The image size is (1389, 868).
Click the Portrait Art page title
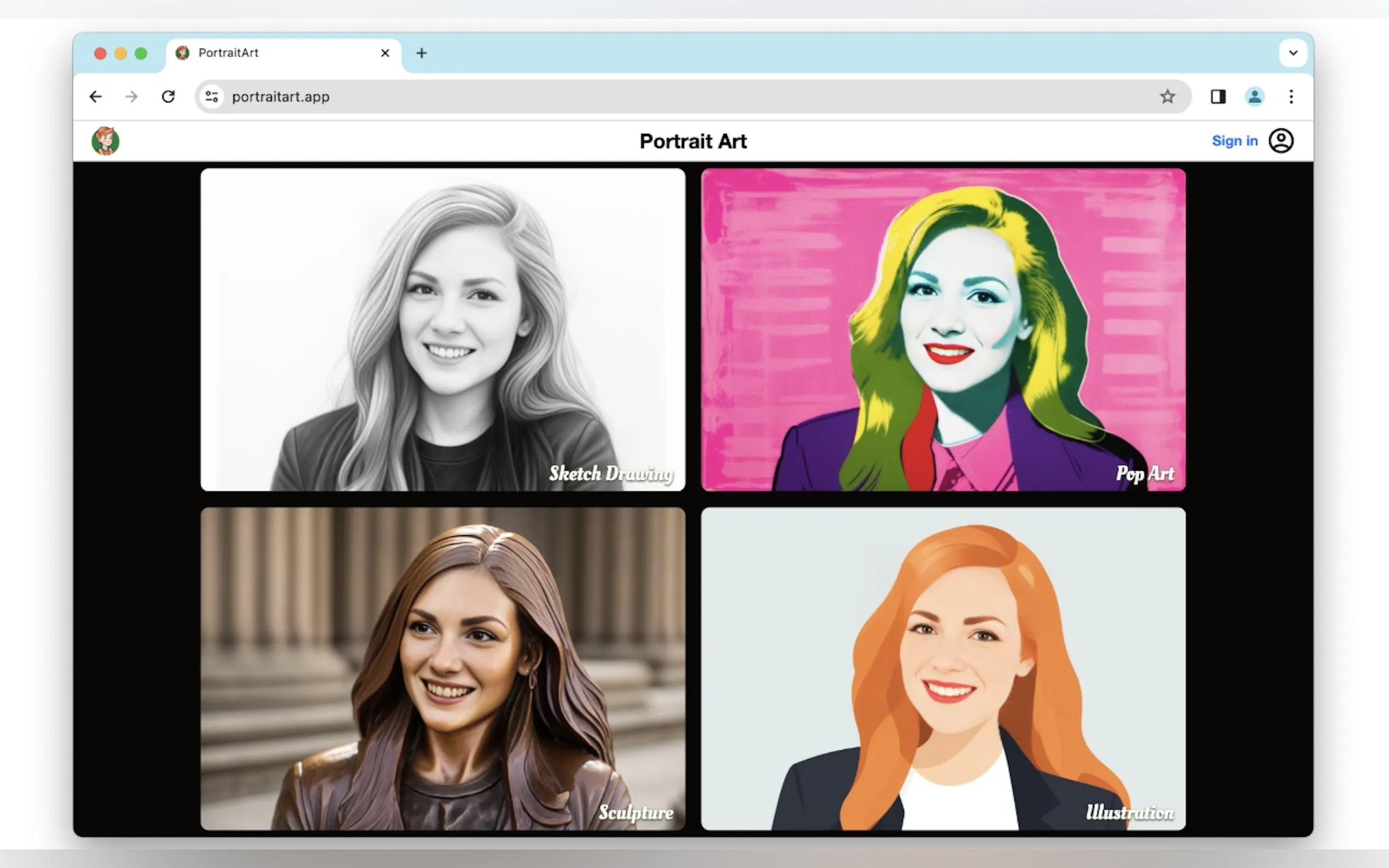click(693, 141)
